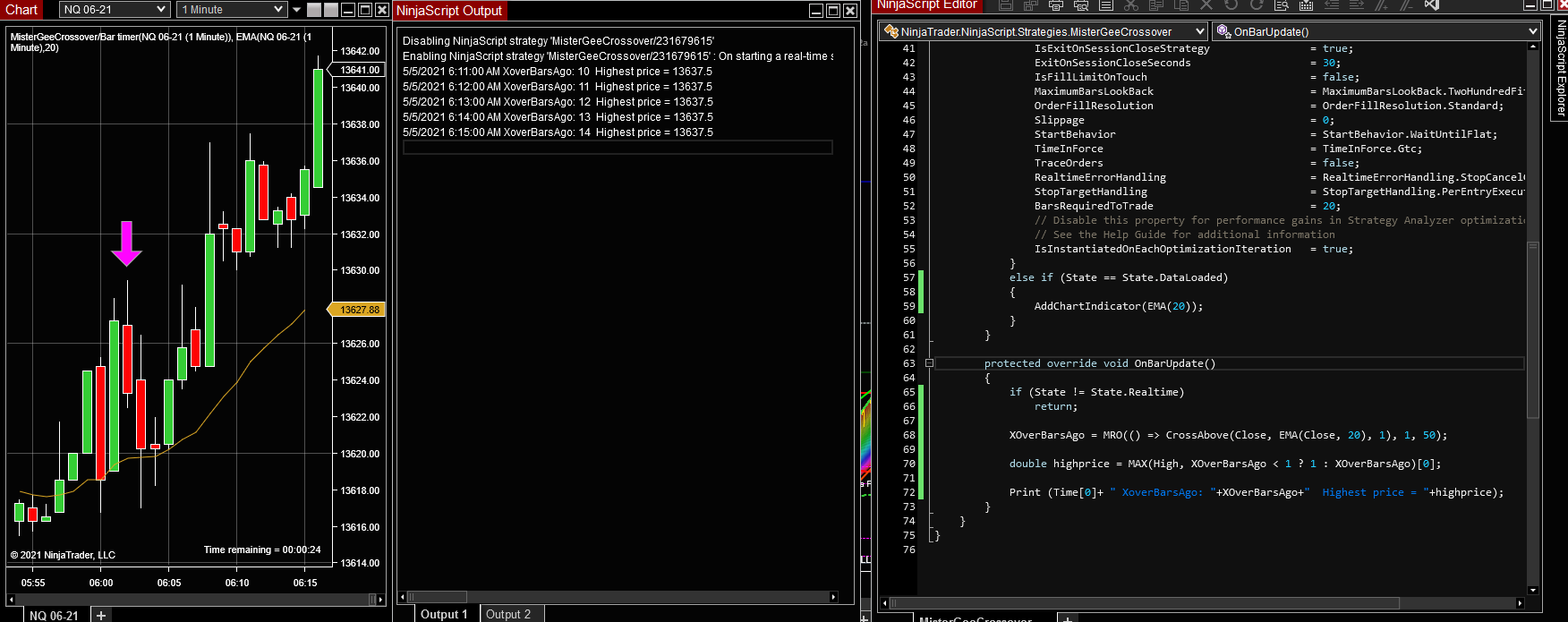
Task: Minimize the Chart window
Action: pyautogui.click(x=348, y=10)
